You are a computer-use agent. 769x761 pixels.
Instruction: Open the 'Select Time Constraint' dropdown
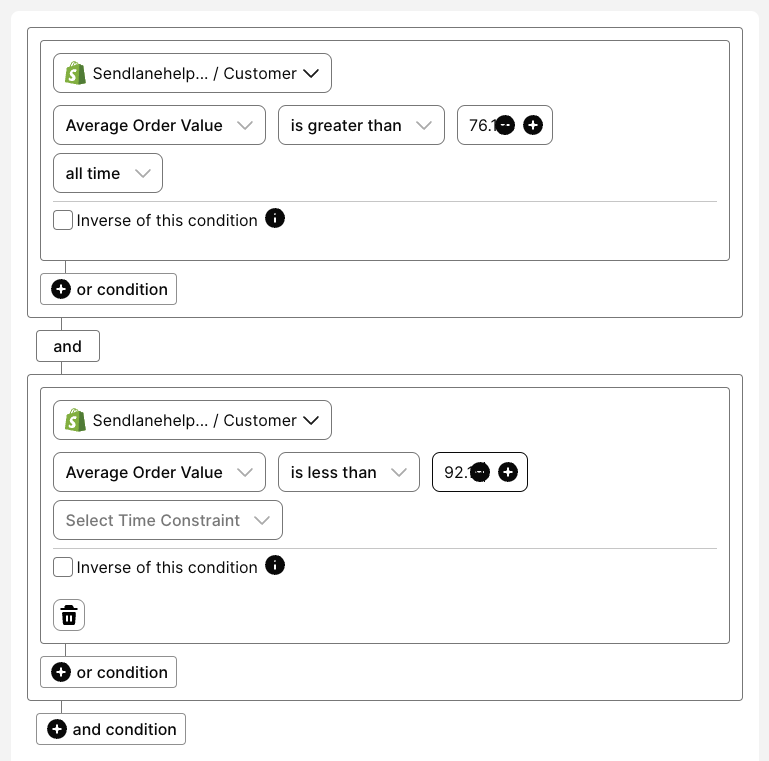[x=167, y=520]
